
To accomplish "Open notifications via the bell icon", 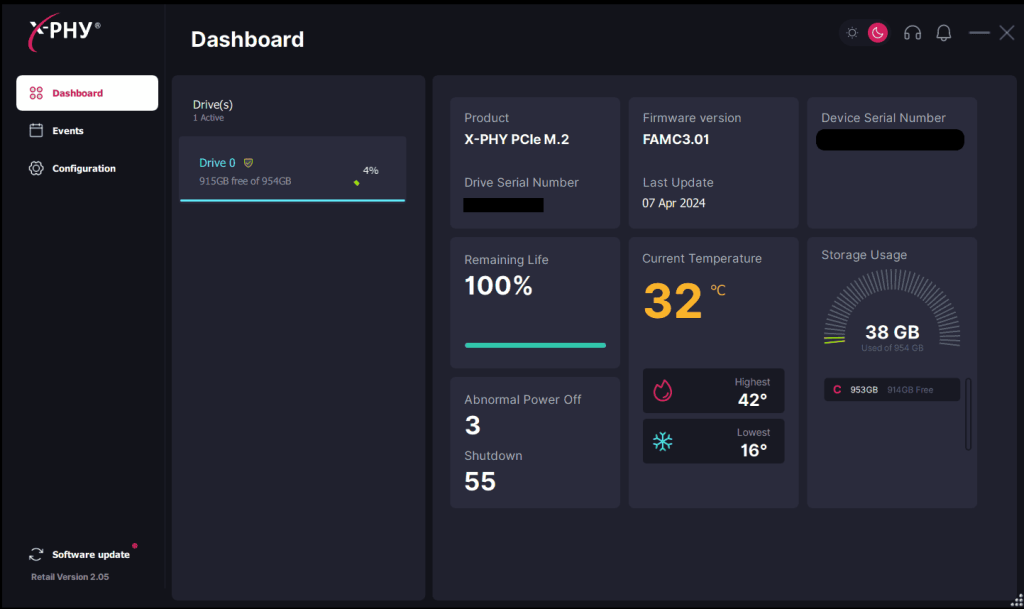I will coord(943,33).
